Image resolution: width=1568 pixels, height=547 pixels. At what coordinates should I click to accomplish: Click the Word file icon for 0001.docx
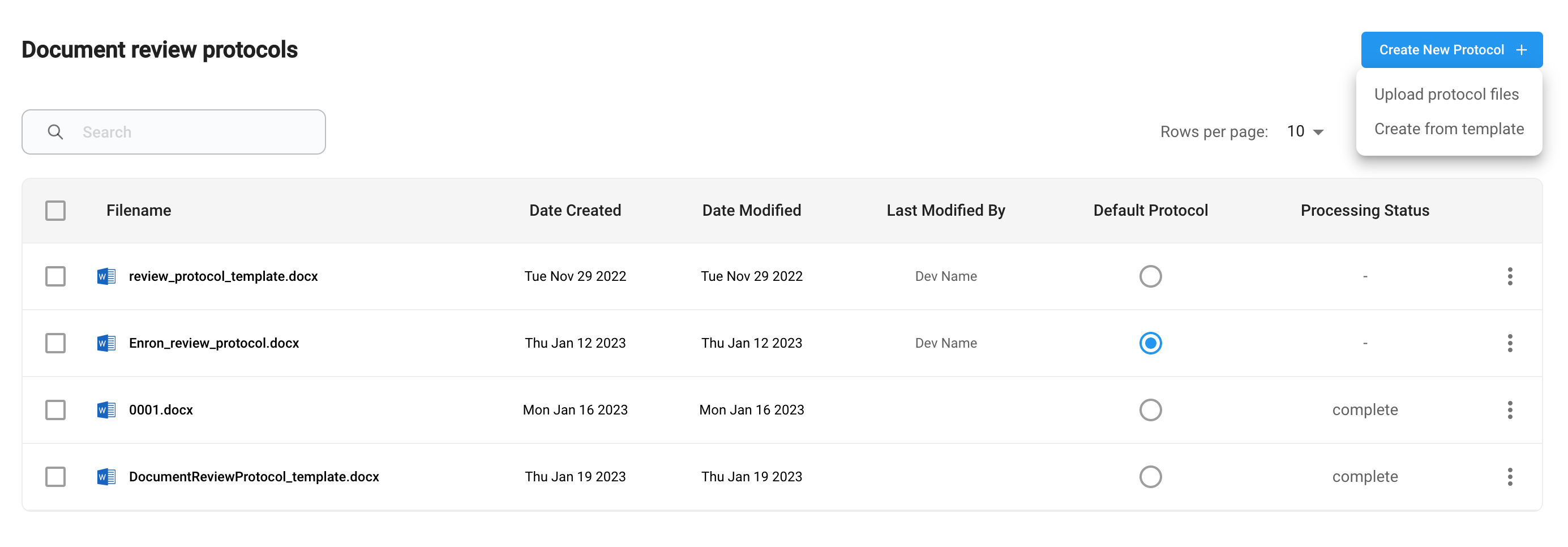[x=106, y=410]
